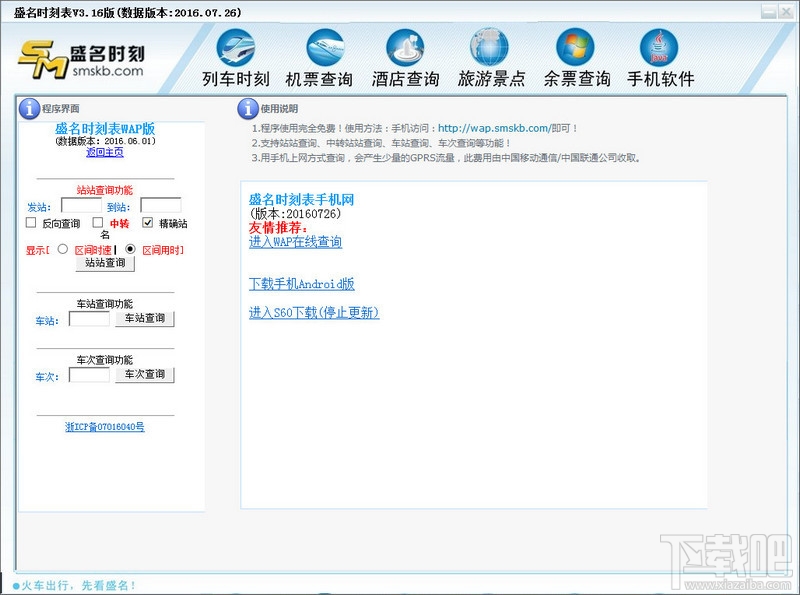Click the 盛名时刻表WAP版 heading

(105, 129)
